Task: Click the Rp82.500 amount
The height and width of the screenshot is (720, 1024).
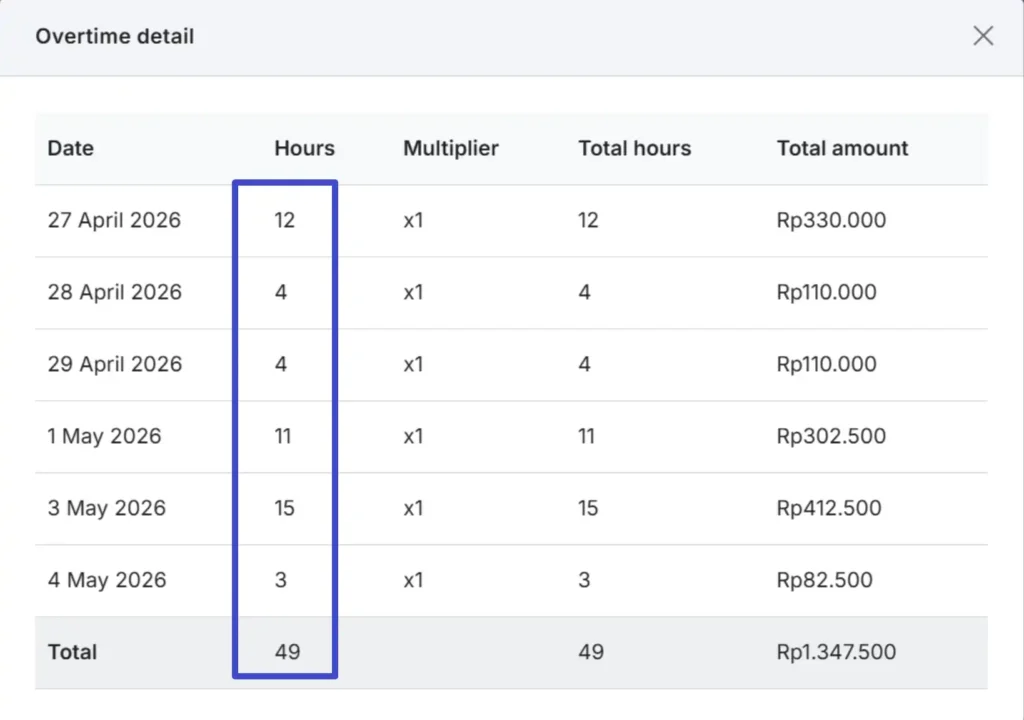Action: click(x=825, y=580)
